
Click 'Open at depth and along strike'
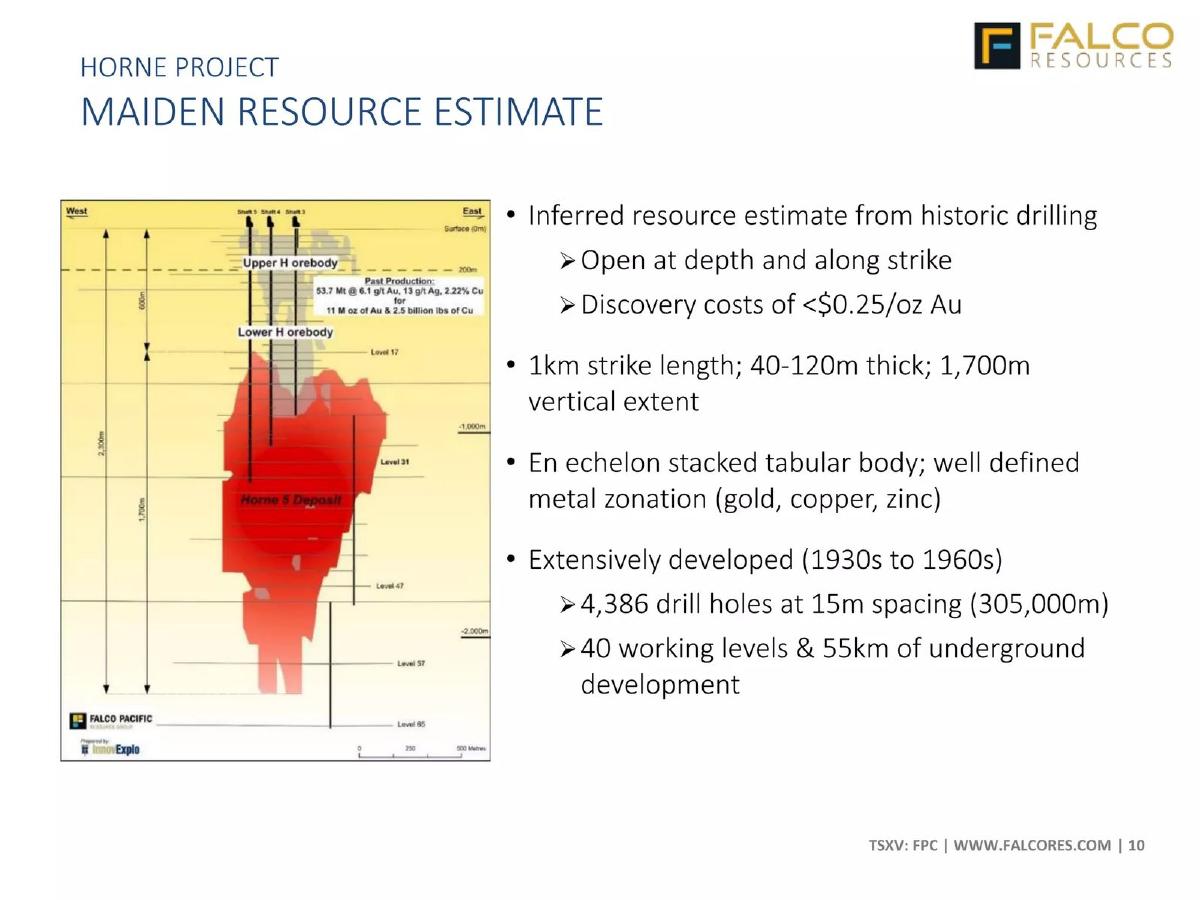coord(766,261)
